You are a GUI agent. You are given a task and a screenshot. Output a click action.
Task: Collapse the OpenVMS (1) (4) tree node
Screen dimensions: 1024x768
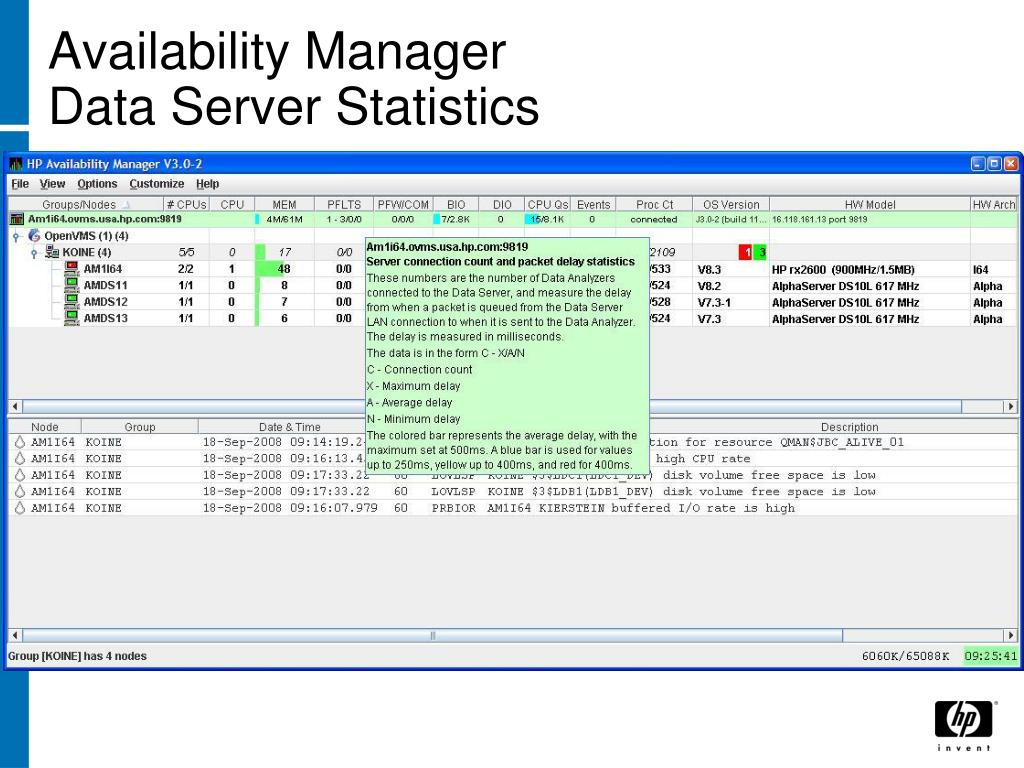pyautogui.click(x=17, y=236)
